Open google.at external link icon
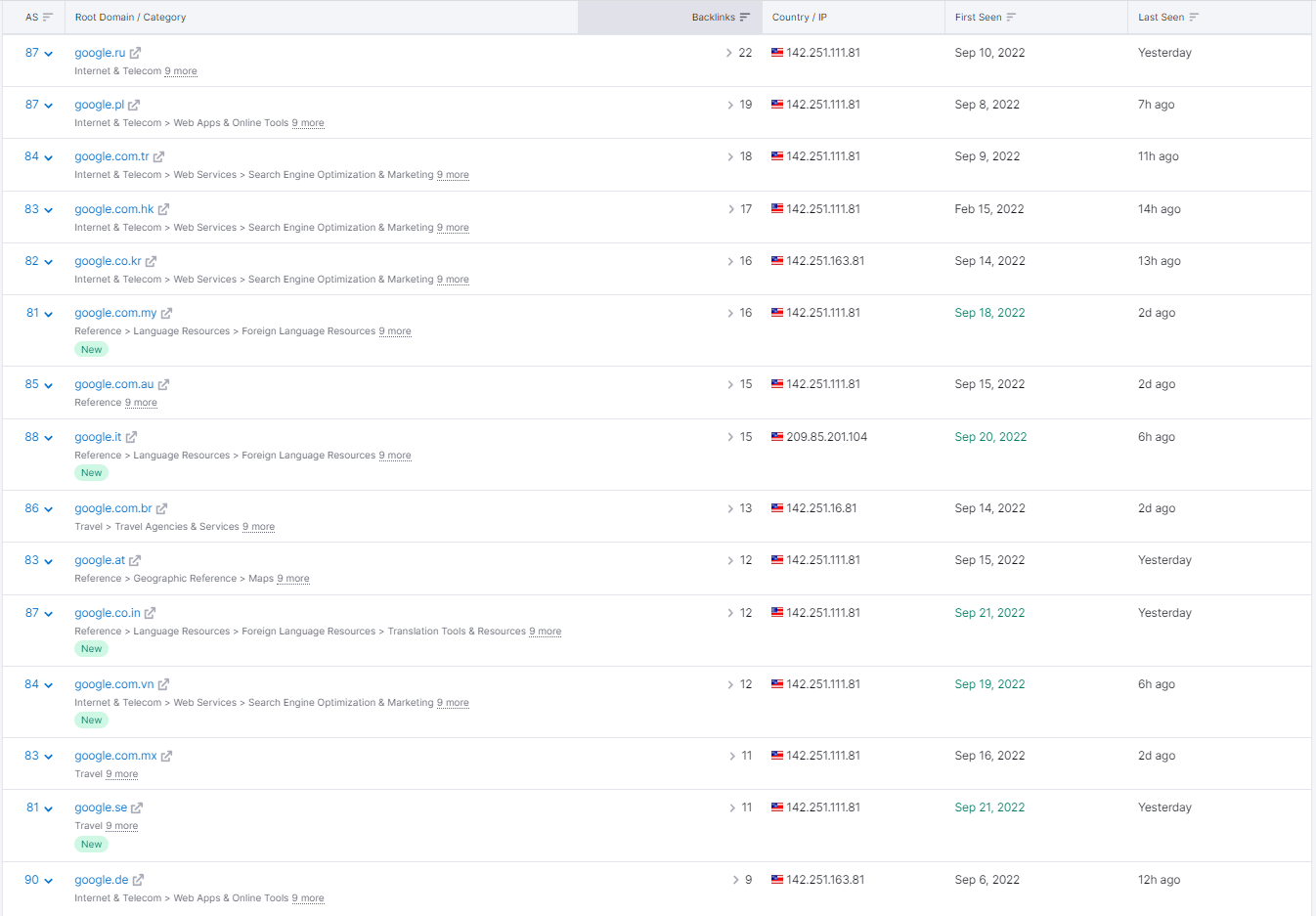Image resolution: width=1316 pixels, height=916 pixels. 135,560
